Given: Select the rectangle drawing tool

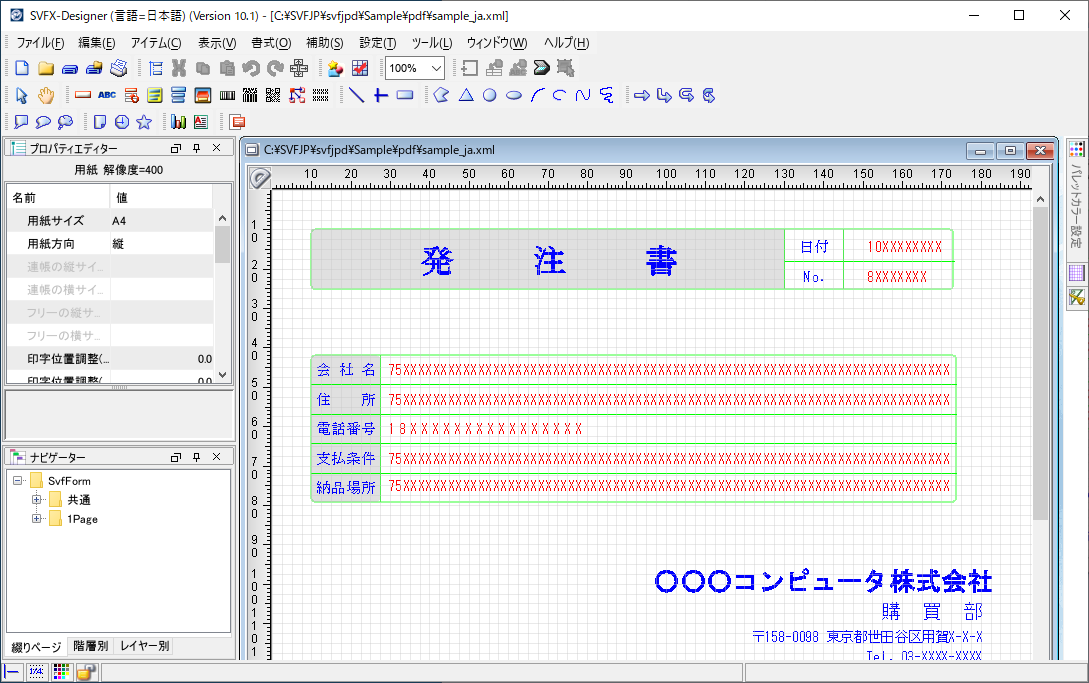Looking at the screenshot, I should tap(405, 95).
